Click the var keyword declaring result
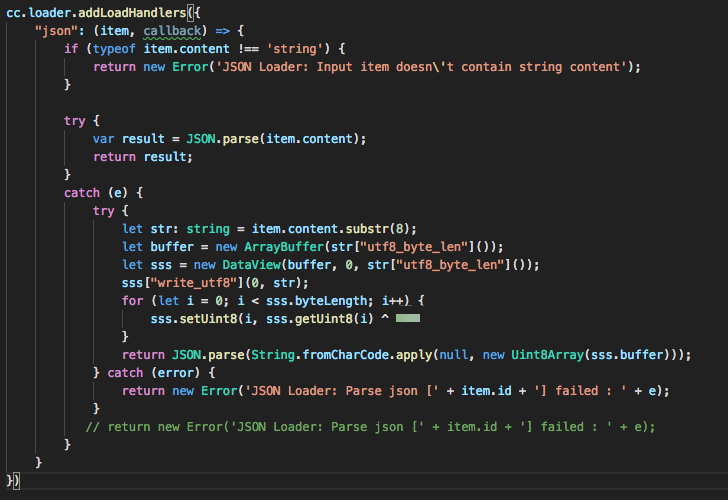 (107, 138)
